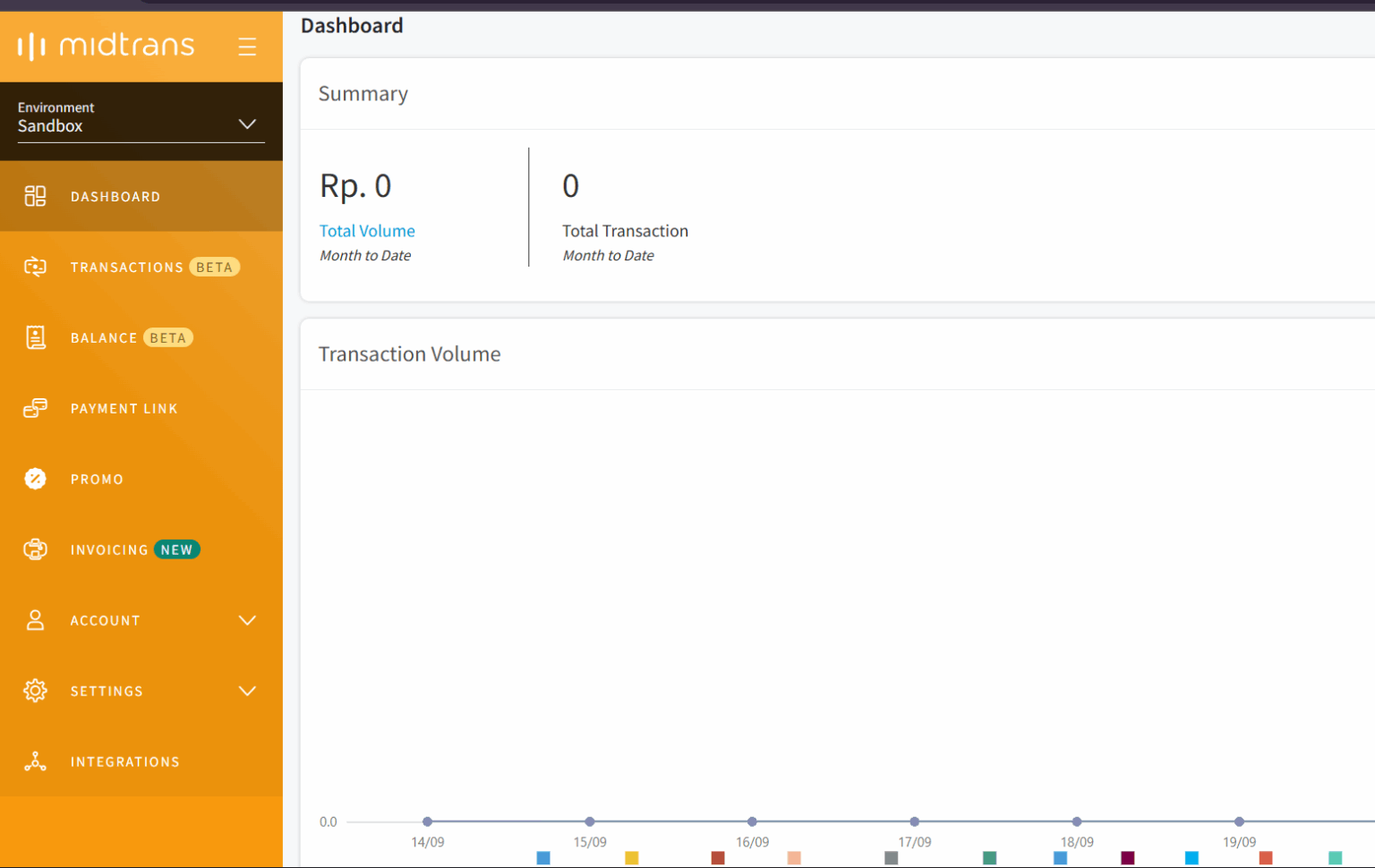Switch to the Transactions section

coord(127,267)
